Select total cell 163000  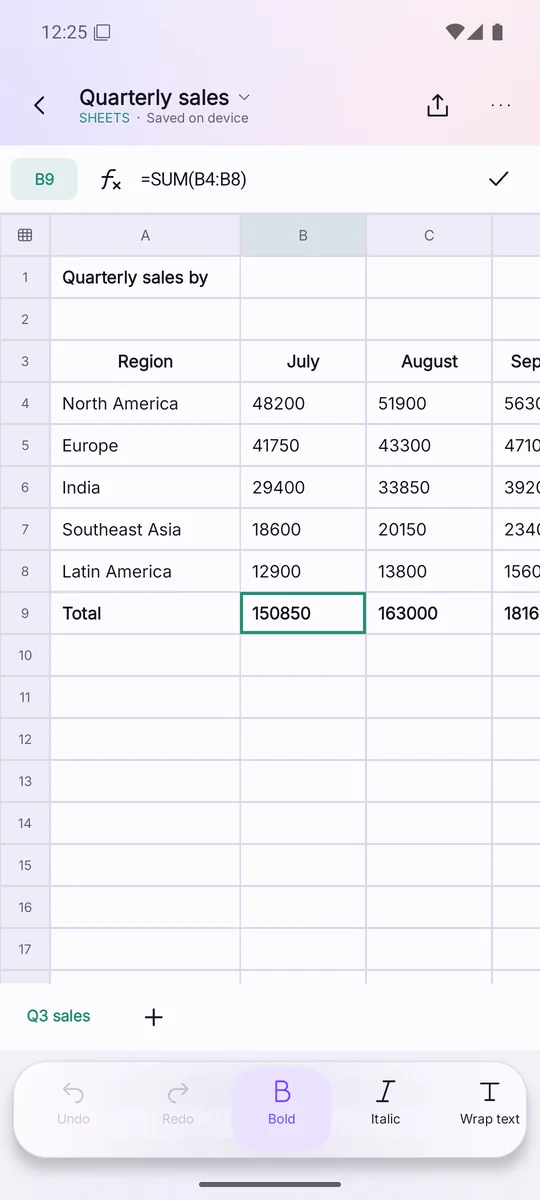429,613
